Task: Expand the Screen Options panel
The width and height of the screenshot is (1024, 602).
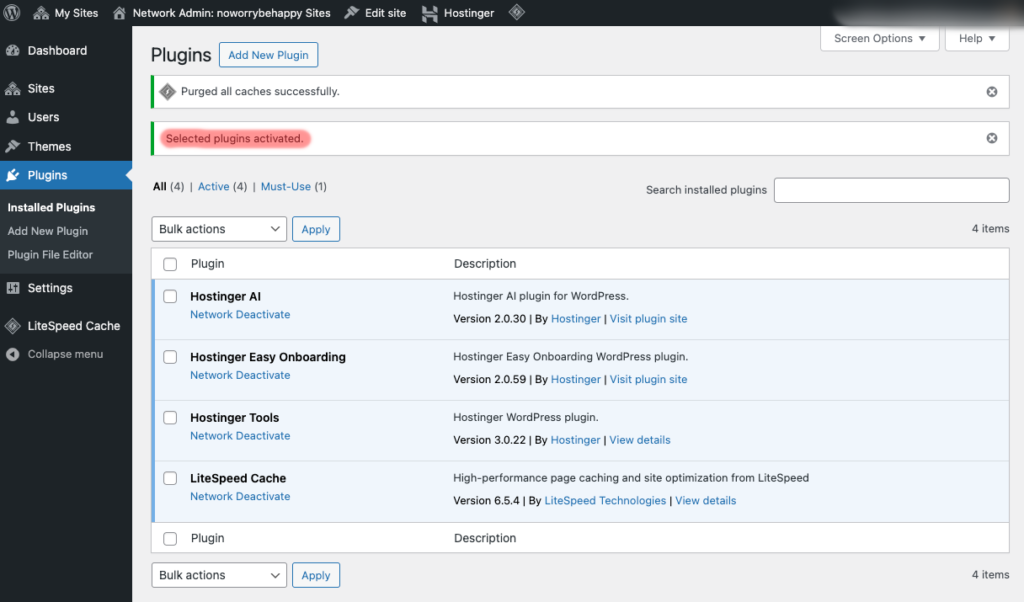Action: tap(880, 39)
